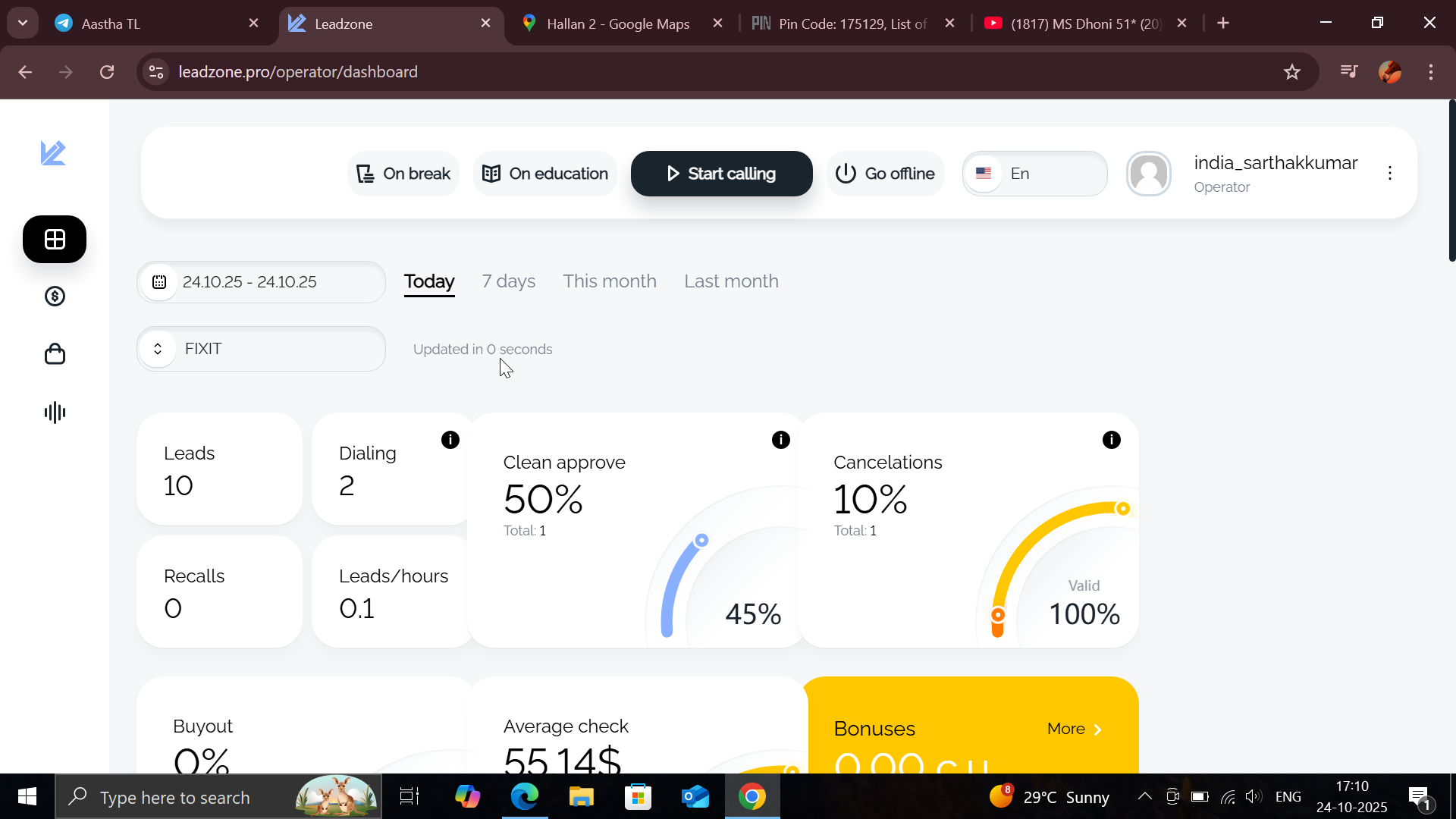Click the Dialing info icon
Image resolution: width=1456 pixels, height=819 pixels.
(450, 440)
